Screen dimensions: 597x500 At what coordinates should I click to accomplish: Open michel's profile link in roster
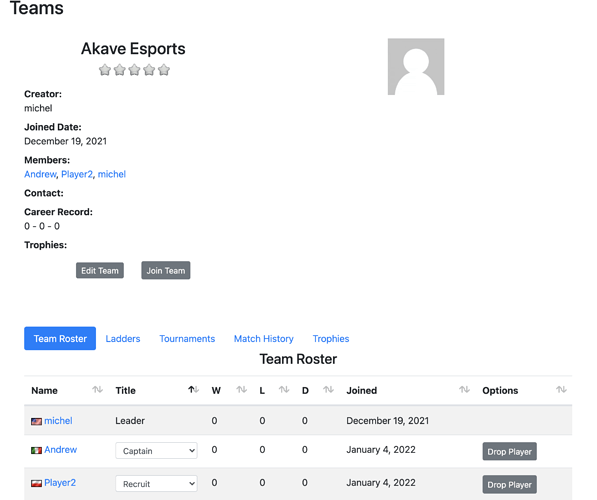[x=58, y=421]
